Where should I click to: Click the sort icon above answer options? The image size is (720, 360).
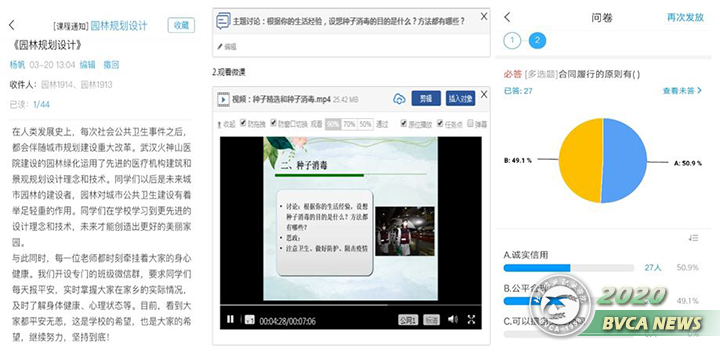[x=693, y=237]
